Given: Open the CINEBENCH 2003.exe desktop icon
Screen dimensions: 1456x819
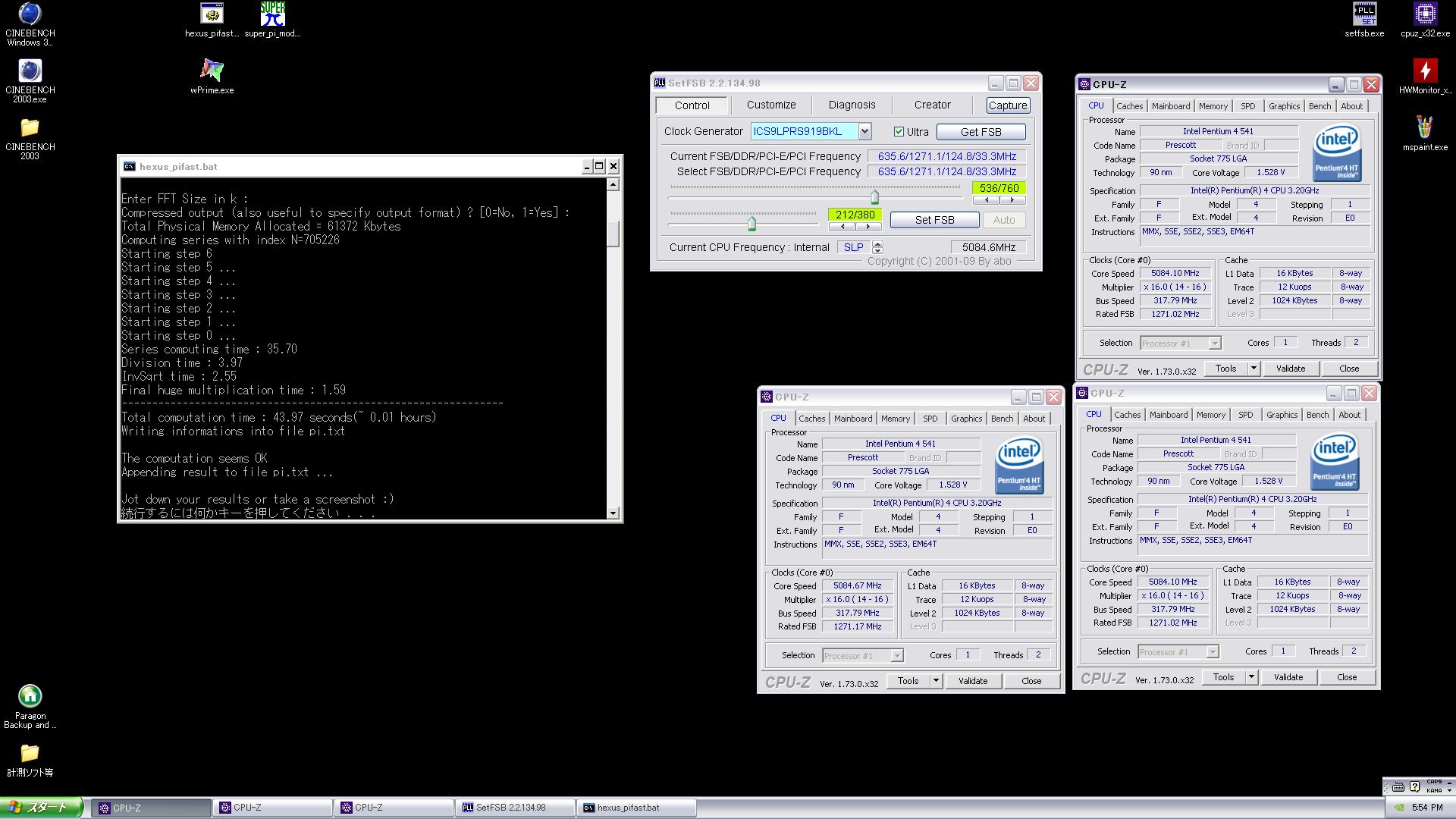Looking at the screenshot, I should click(x=30, y=81).
